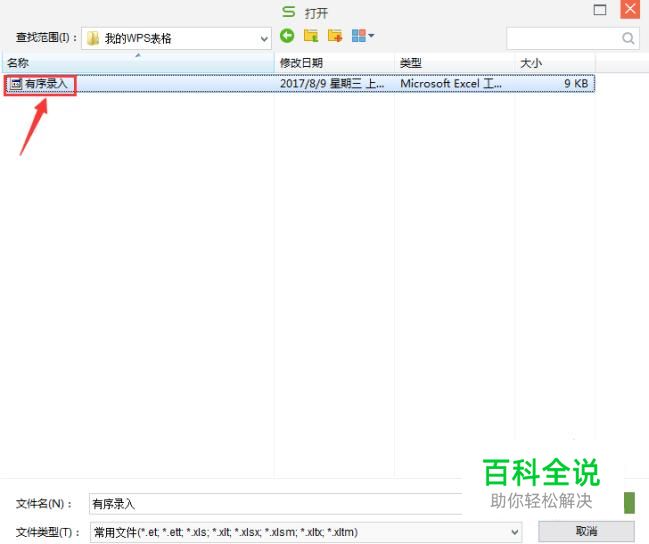Viewport: 649px width, 544px height.
Task: Click the Microsoft Excel type cell
Action: [451, 84]
